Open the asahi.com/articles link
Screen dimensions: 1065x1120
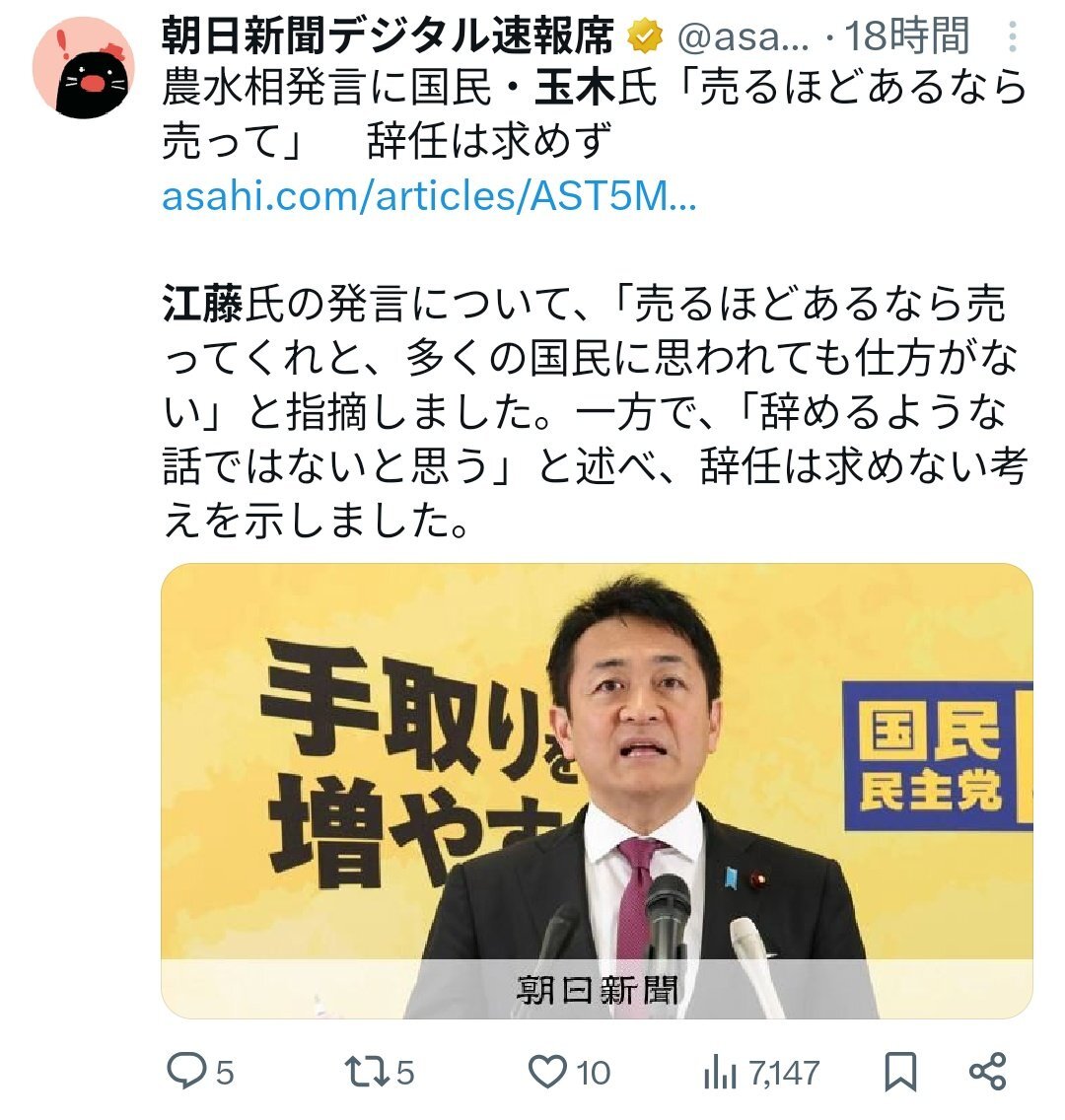(x=429, y=196)
